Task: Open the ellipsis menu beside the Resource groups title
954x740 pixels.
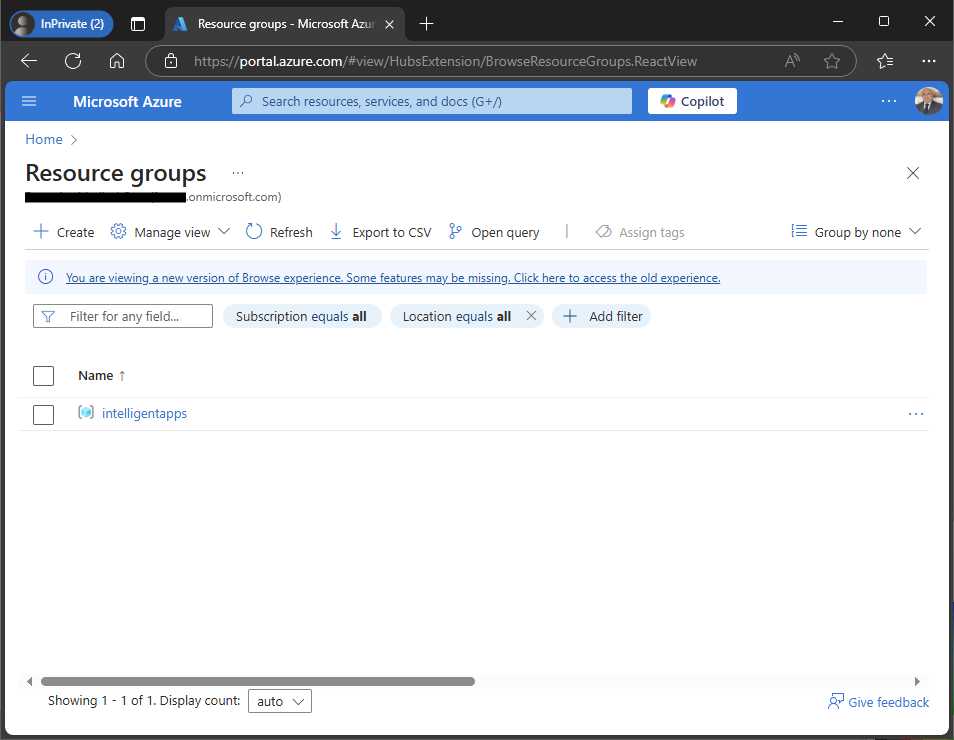Action: pos(238,173)
